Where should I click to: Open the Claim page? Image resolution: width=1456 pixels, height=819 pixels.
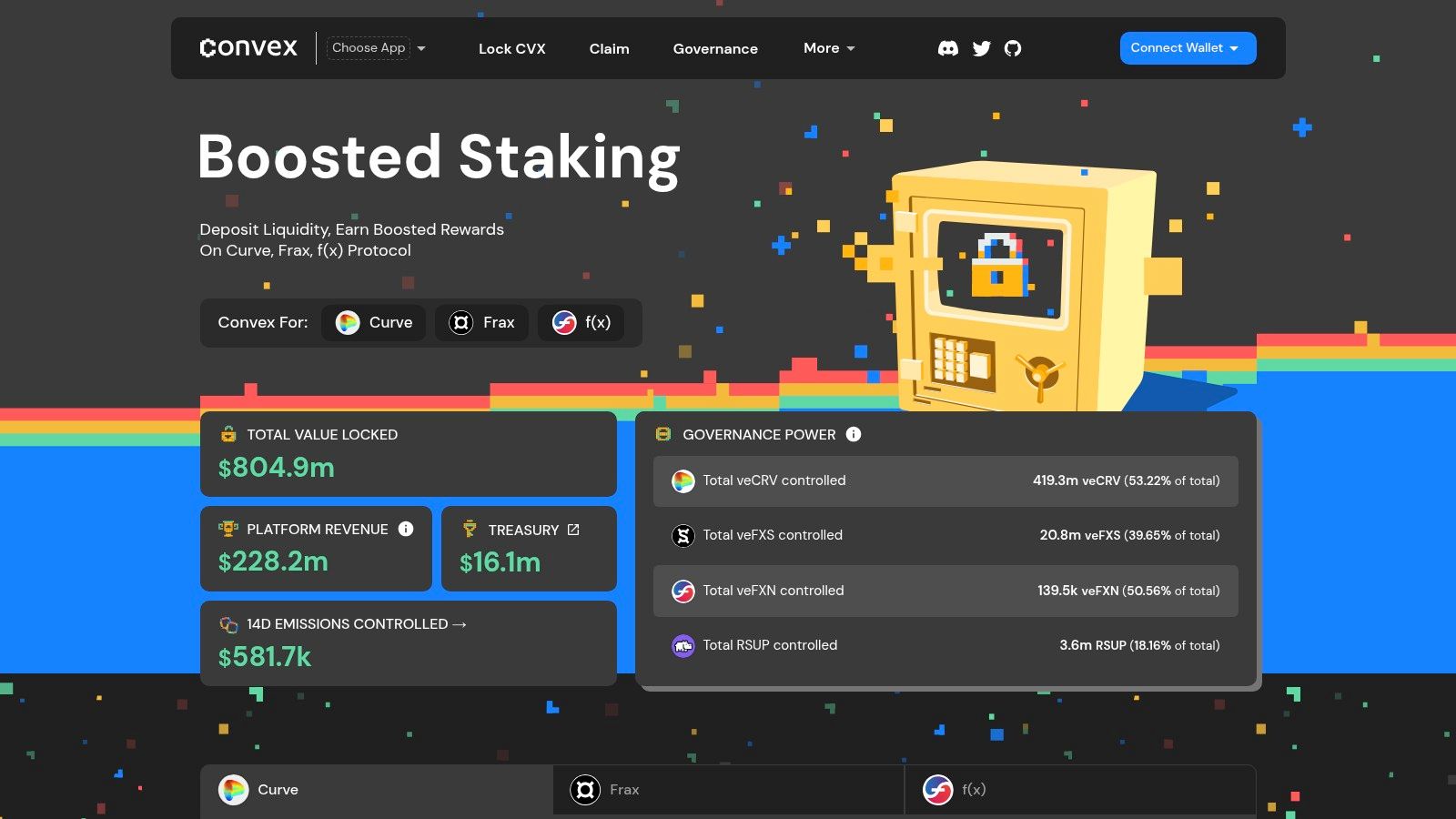point(609,49)
